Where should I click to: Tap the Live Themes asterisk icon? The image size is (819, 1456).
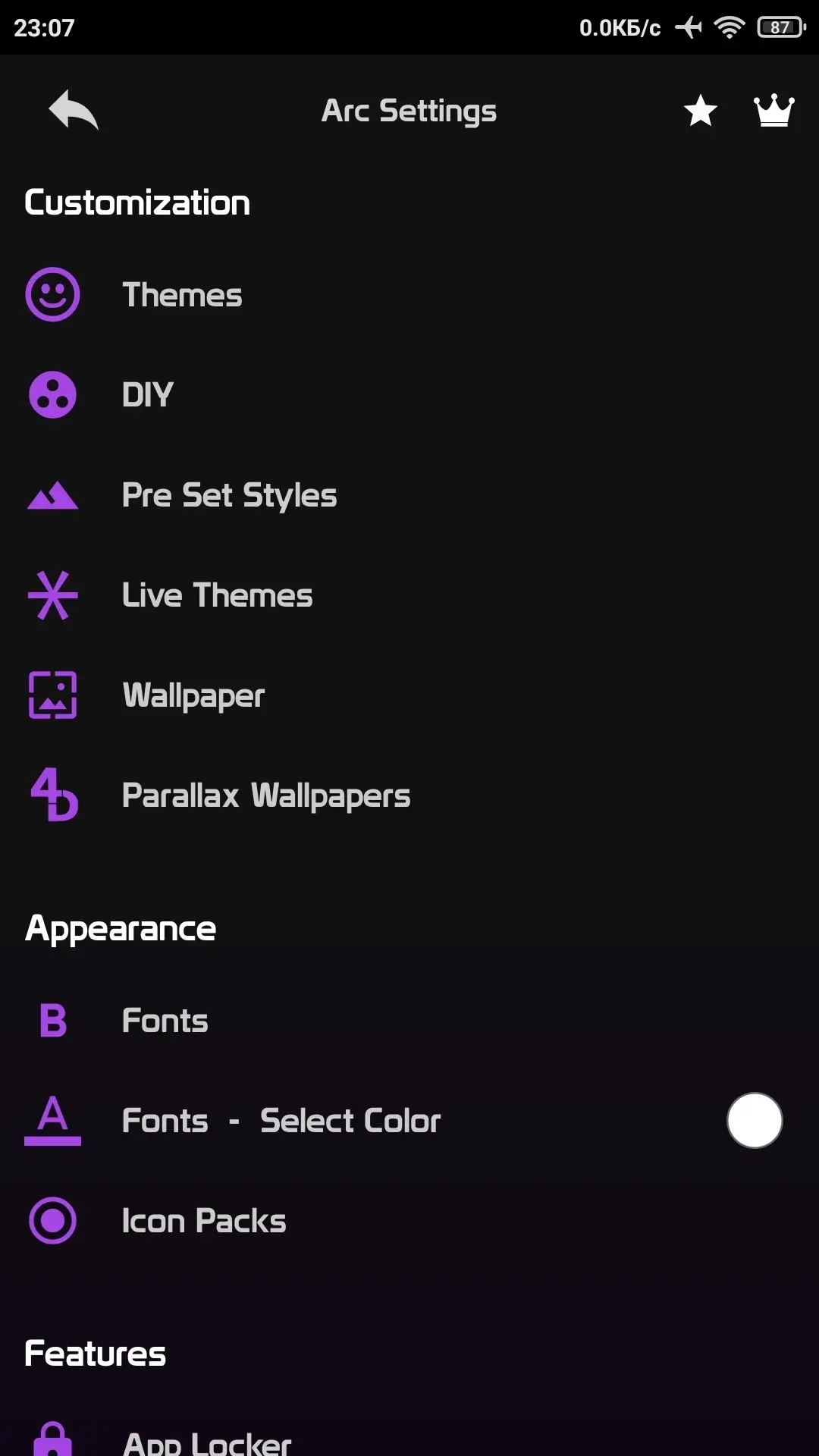[52, 595]
